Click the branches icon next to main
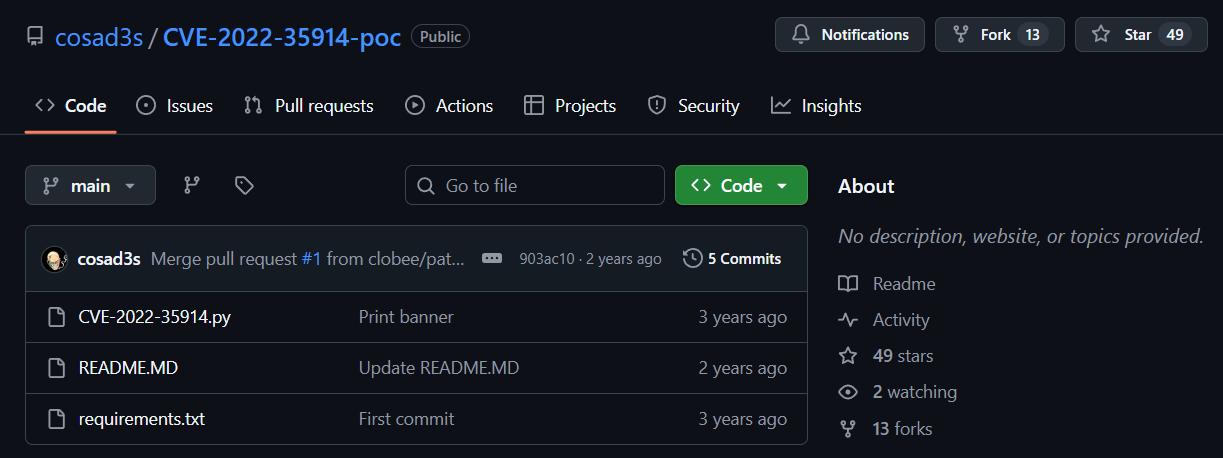The height and width of the screenshot is (458, 1223). pos(191,185)
